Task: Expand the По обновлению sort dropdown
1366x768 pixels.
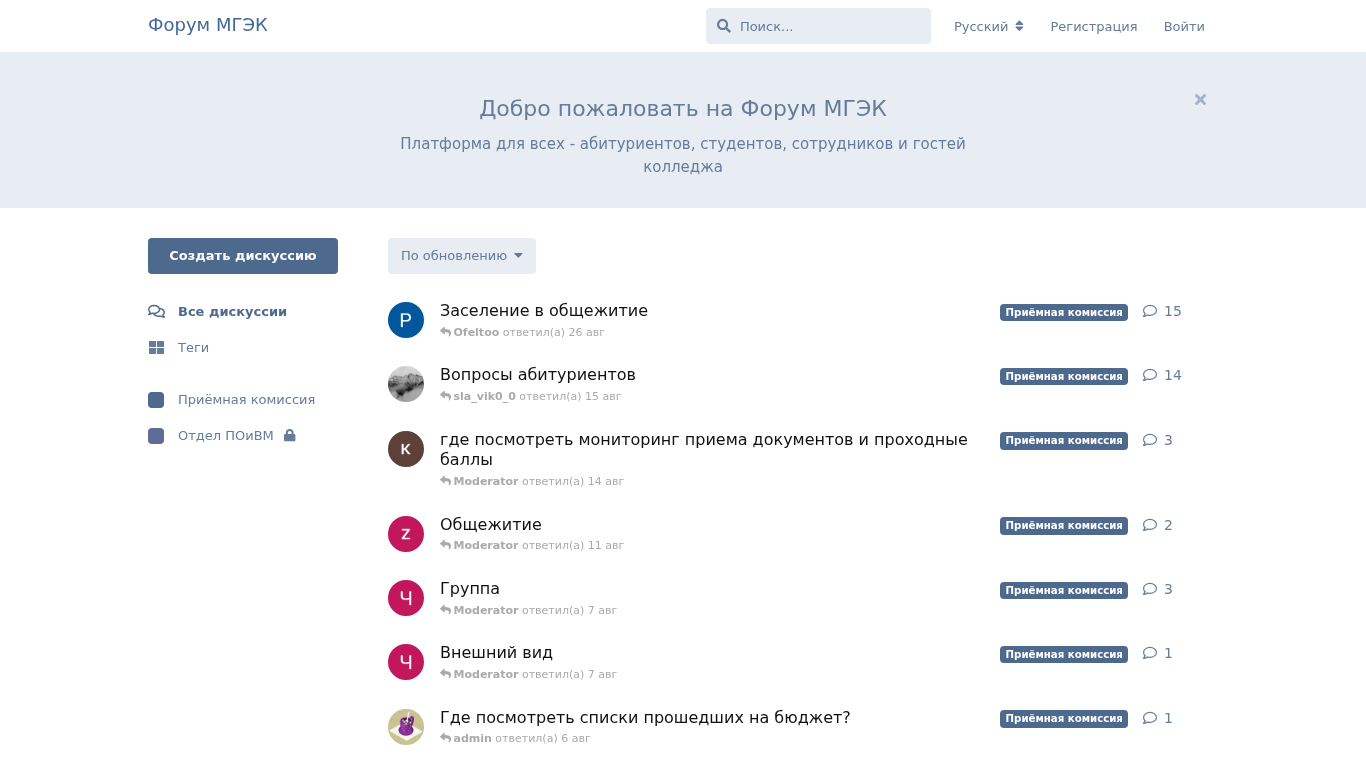Action: coord(462,256)
